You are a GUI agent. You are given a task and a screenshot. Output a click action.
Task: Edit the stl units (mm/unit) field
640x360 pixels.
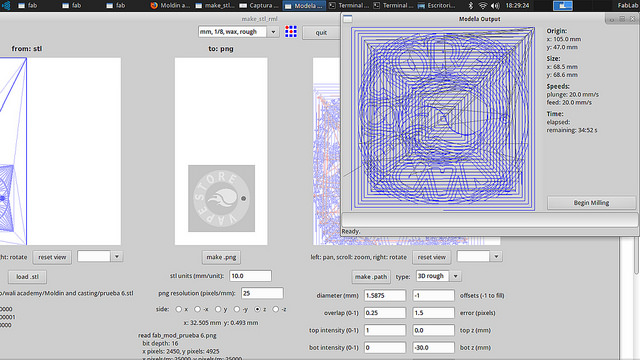pos(250,276)
